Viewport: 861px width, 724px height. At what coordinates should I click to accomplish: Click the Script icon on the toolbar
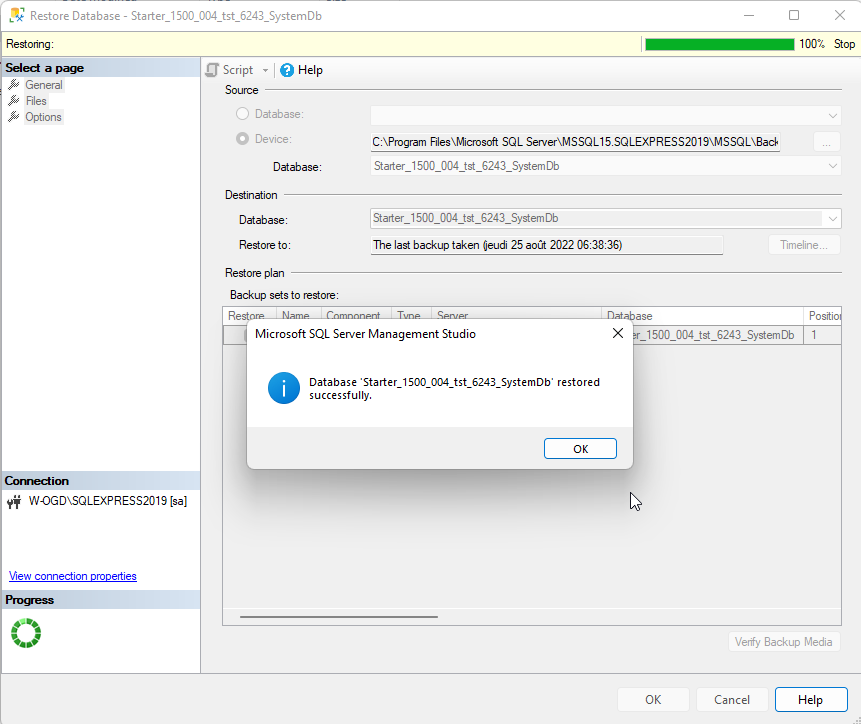coord(211,70)
